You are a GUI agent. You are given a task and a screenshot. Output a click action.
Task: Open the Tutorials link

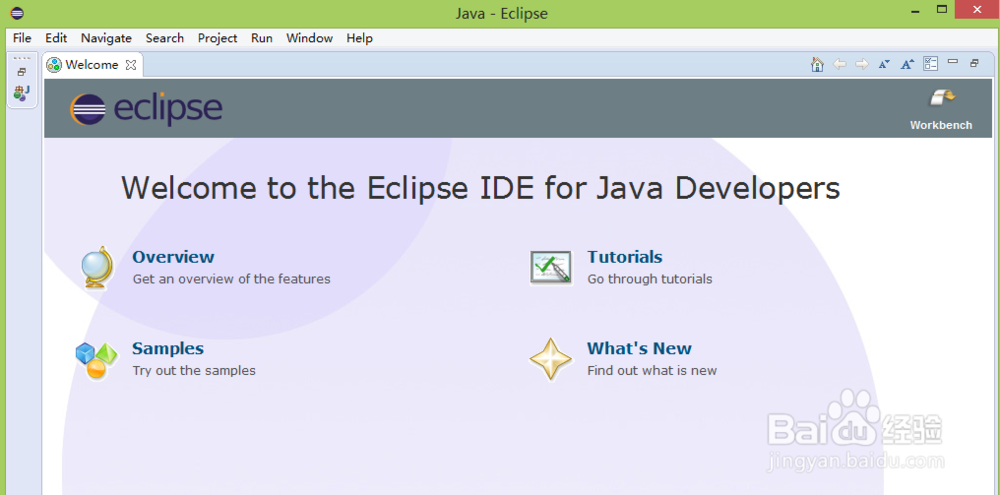tap(624, 257)
